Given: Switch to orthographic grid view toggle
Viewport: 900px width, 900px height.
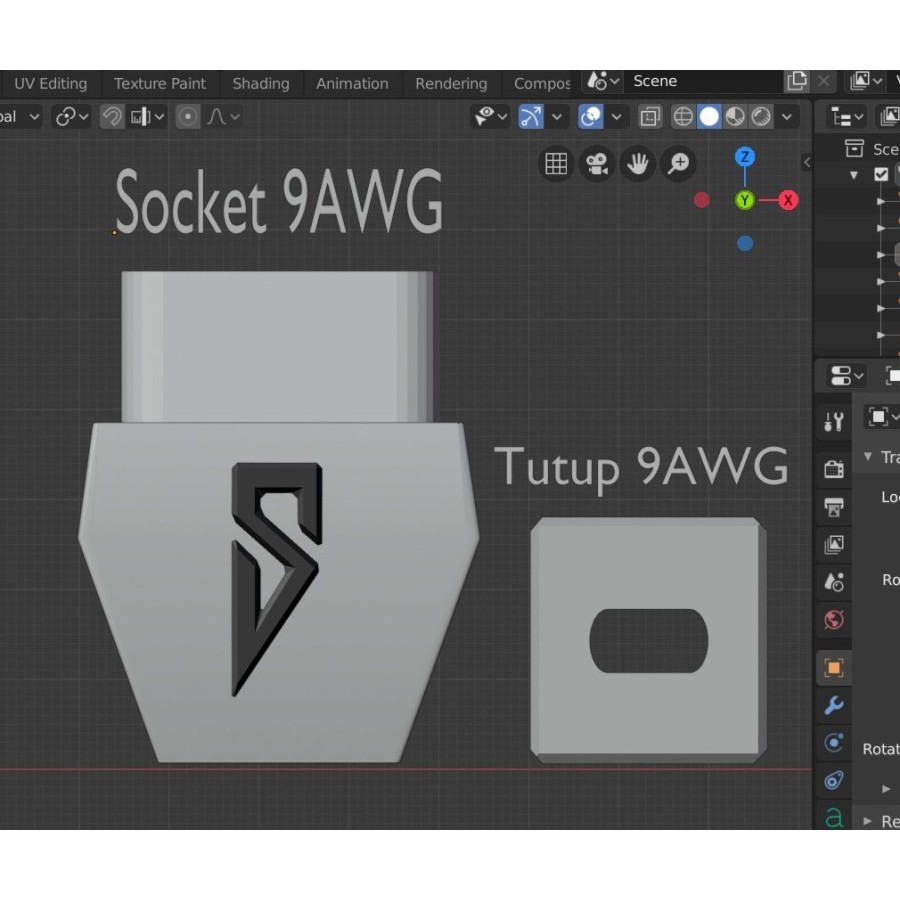Looking at the screenshot, I should 557,163.
